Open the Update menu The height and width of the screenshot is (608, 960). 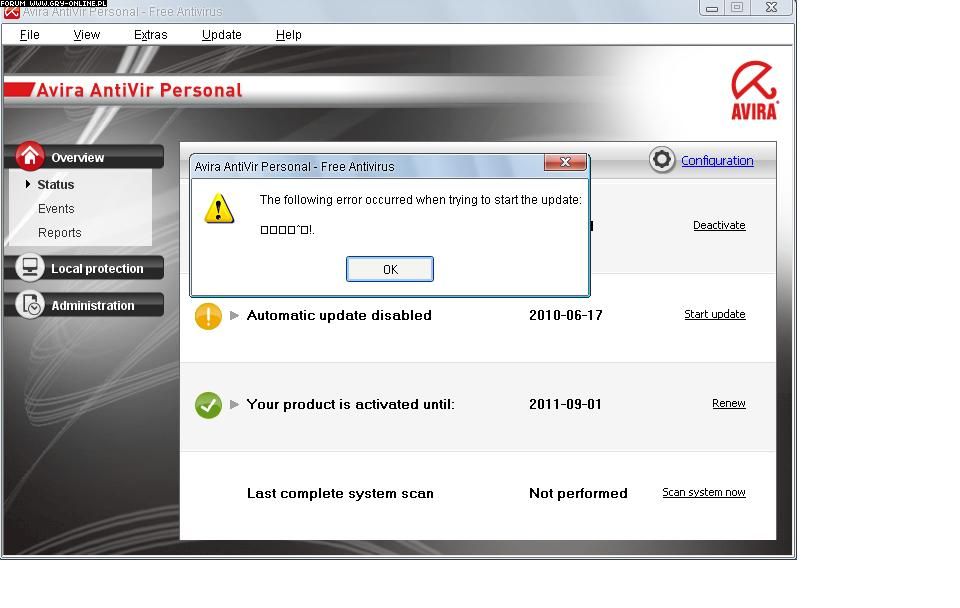pyautogui.click(x=222, y=35)
